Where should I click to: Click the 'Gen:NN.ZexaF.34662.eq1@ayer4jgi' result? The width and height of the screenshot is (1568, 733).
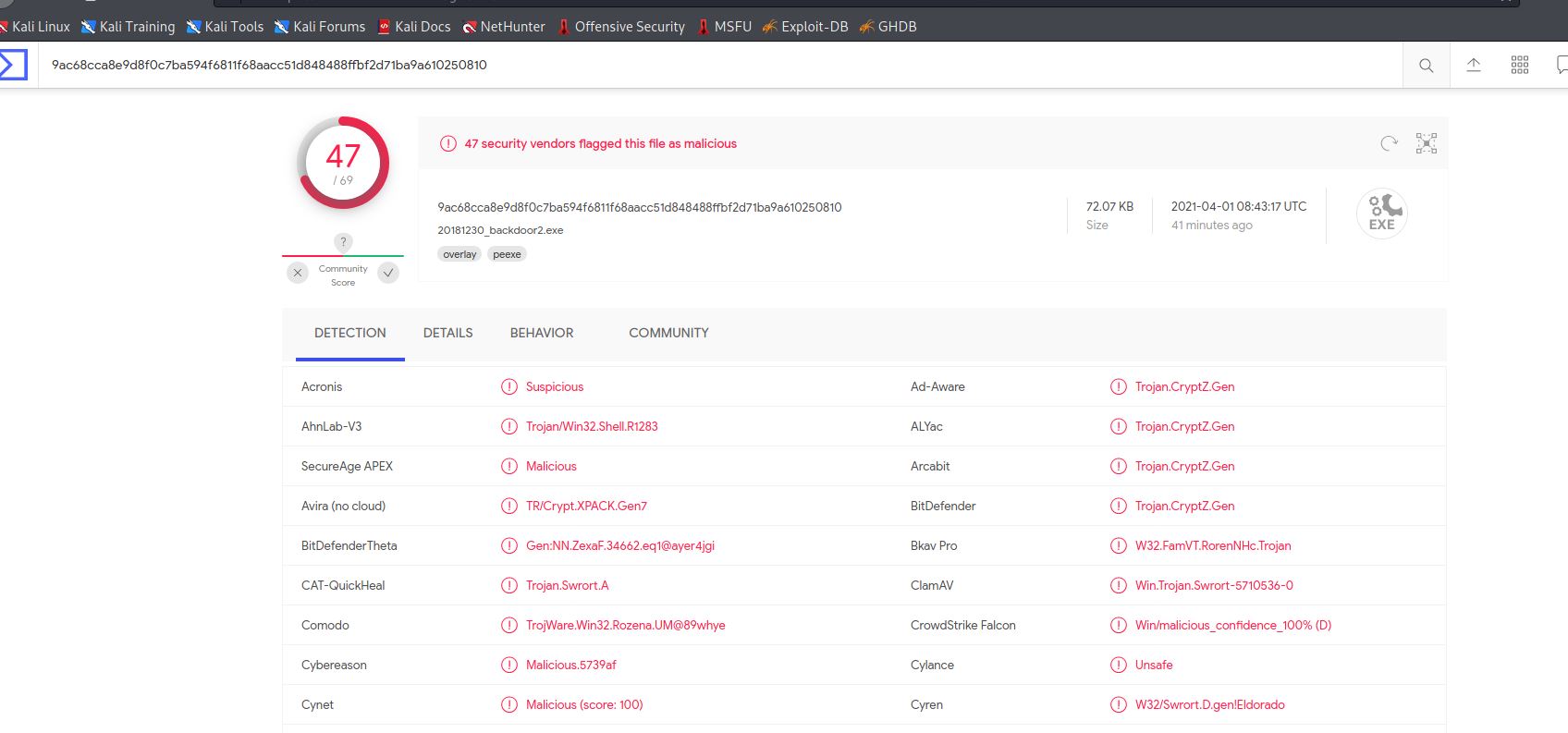click(x=620, y=546)
